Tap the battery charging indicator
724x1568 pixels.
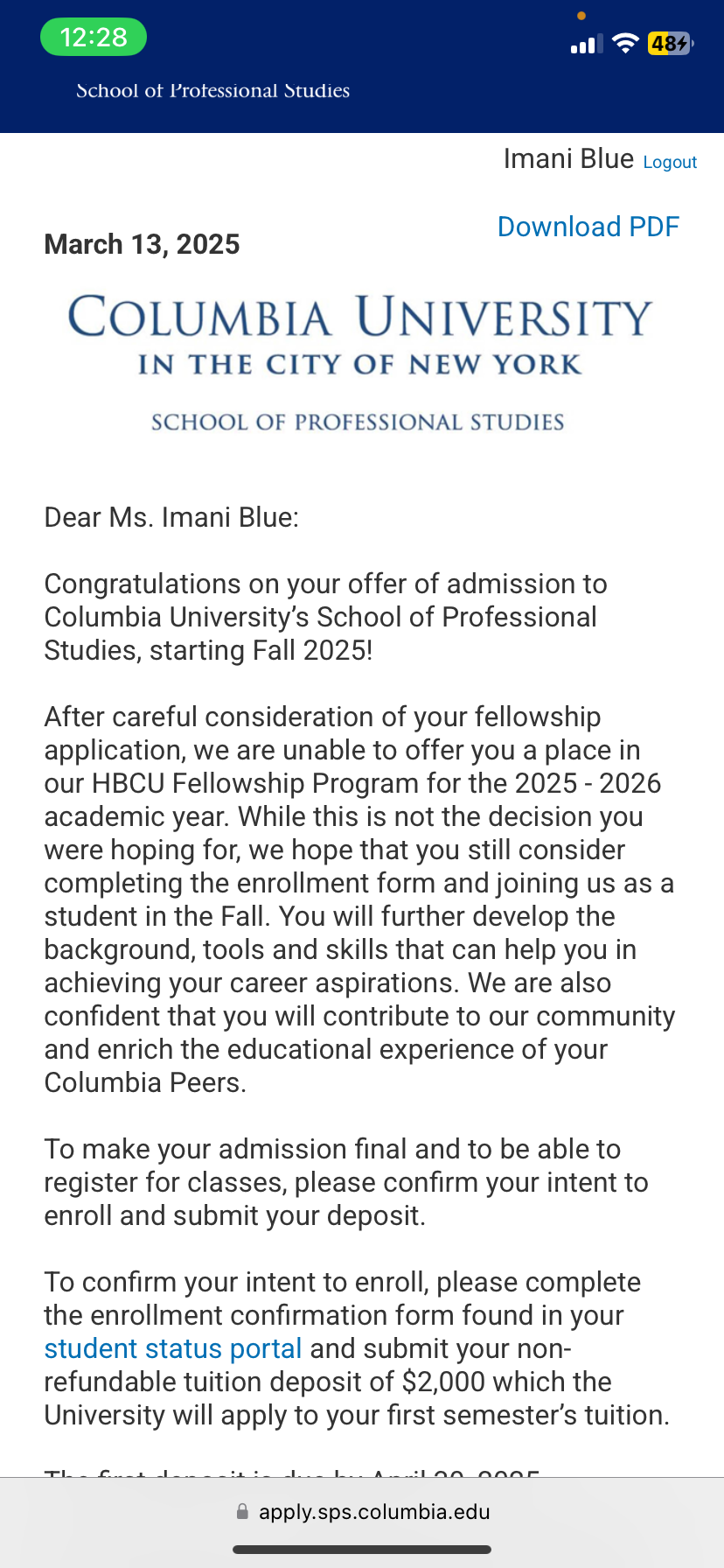point(670,44)
